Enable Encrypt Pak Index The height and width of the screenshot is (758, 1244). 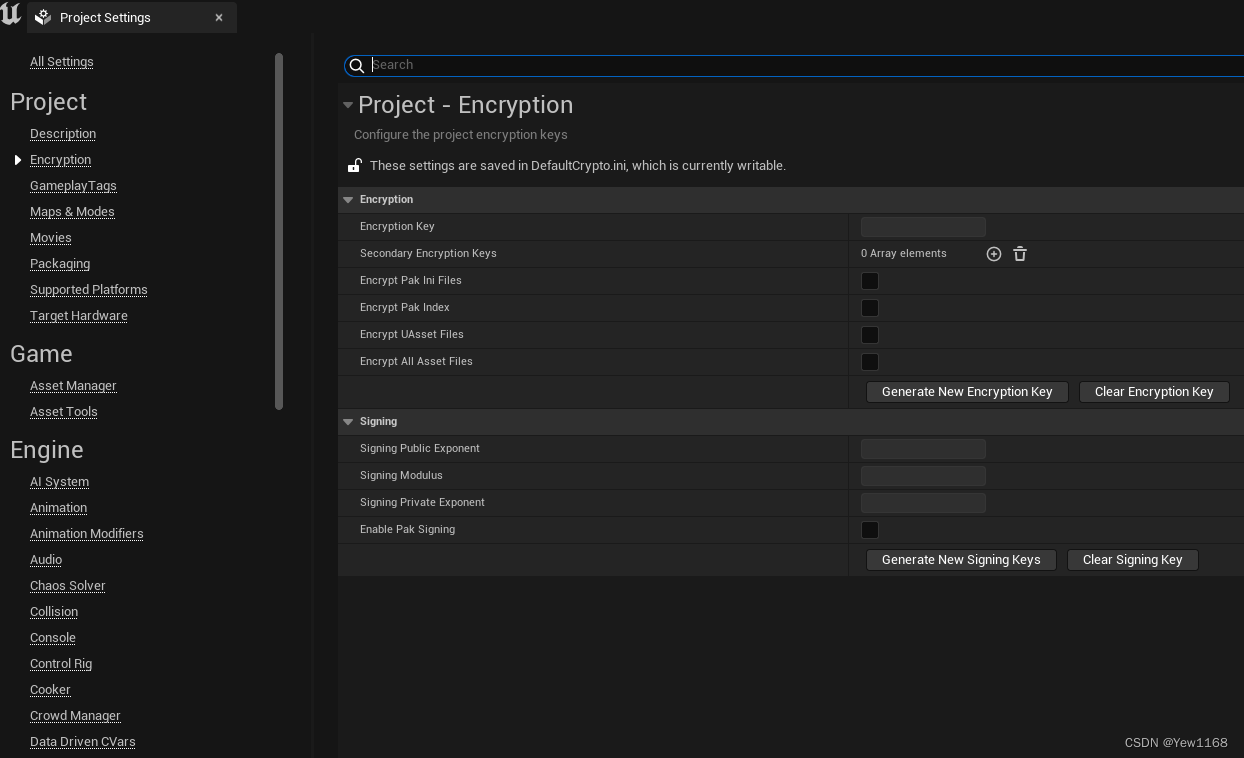[x=870, y=308]
